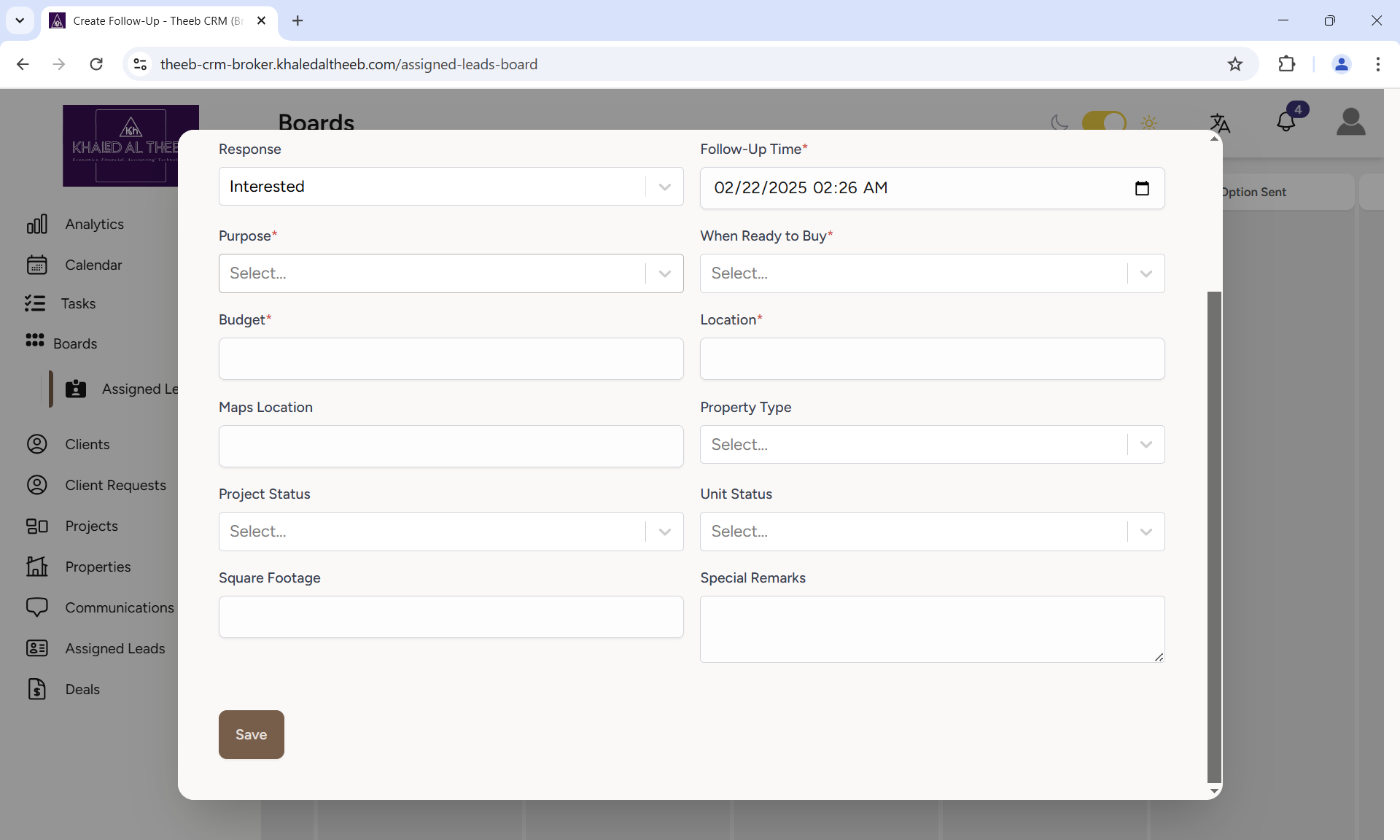Go to Clients in the sidebar
The image size is (1400, 840).
(x=87, y=444)
